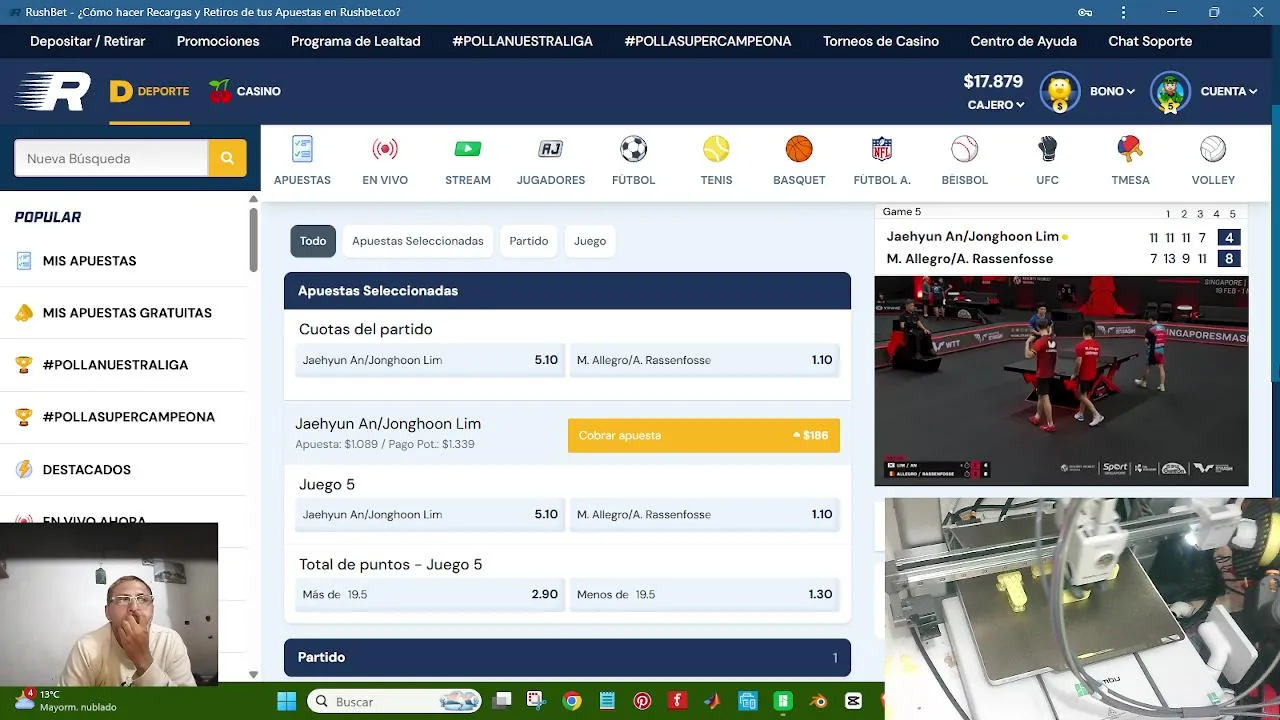Open Blender from the taskbar
This screenshot has height=720, width=1280.
(818, 701)
